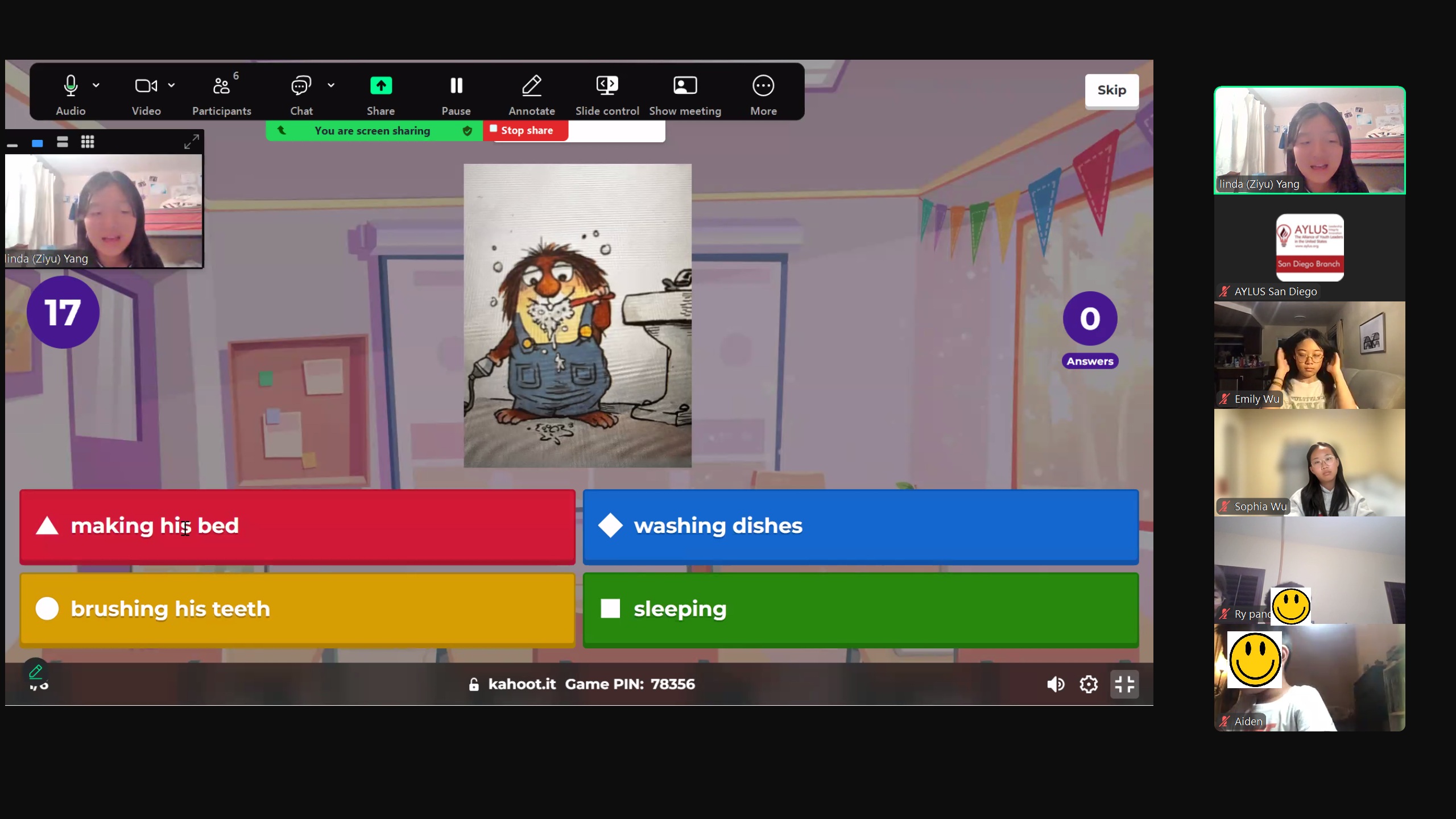Switch self-view to grid layout

(x=88, y=142)
